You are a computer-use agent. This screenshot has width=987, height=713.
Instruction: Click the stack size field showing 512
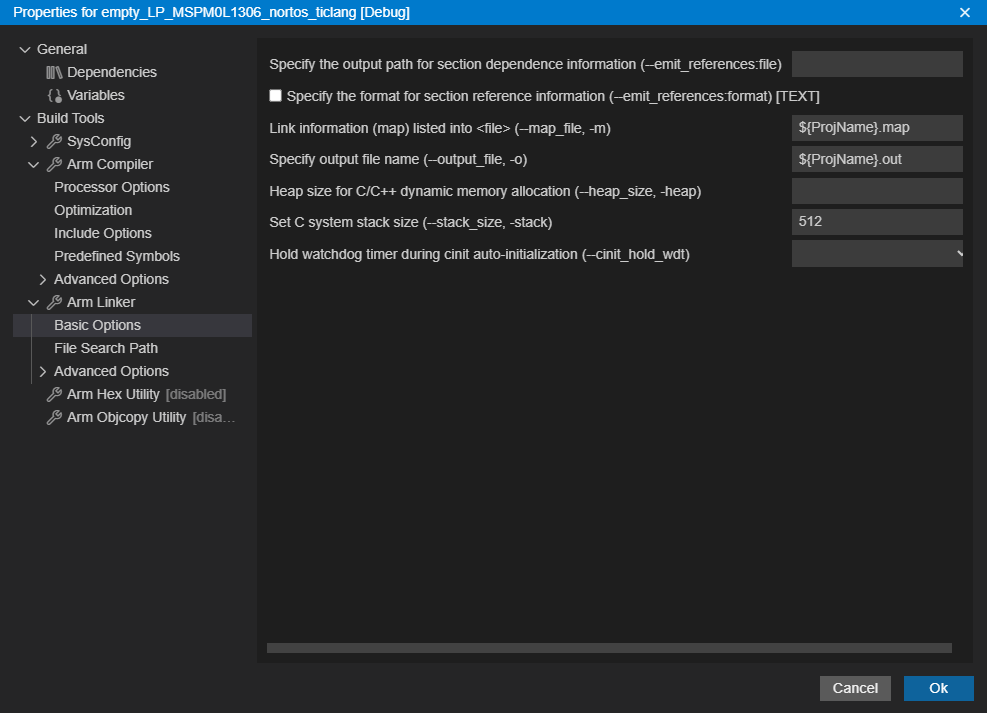pyautogui.click(x=877, y=222)
